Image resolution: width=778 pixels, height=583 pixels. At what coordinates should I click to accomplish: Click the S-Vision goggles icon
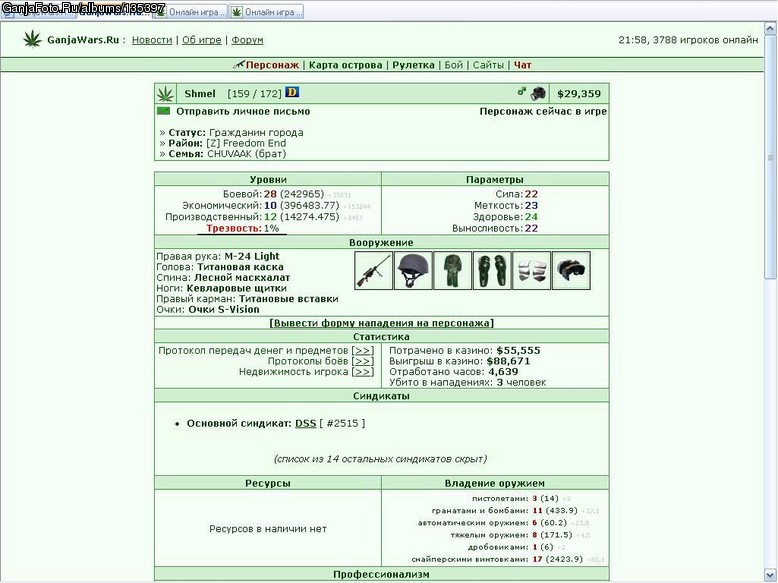coord(571,270)
